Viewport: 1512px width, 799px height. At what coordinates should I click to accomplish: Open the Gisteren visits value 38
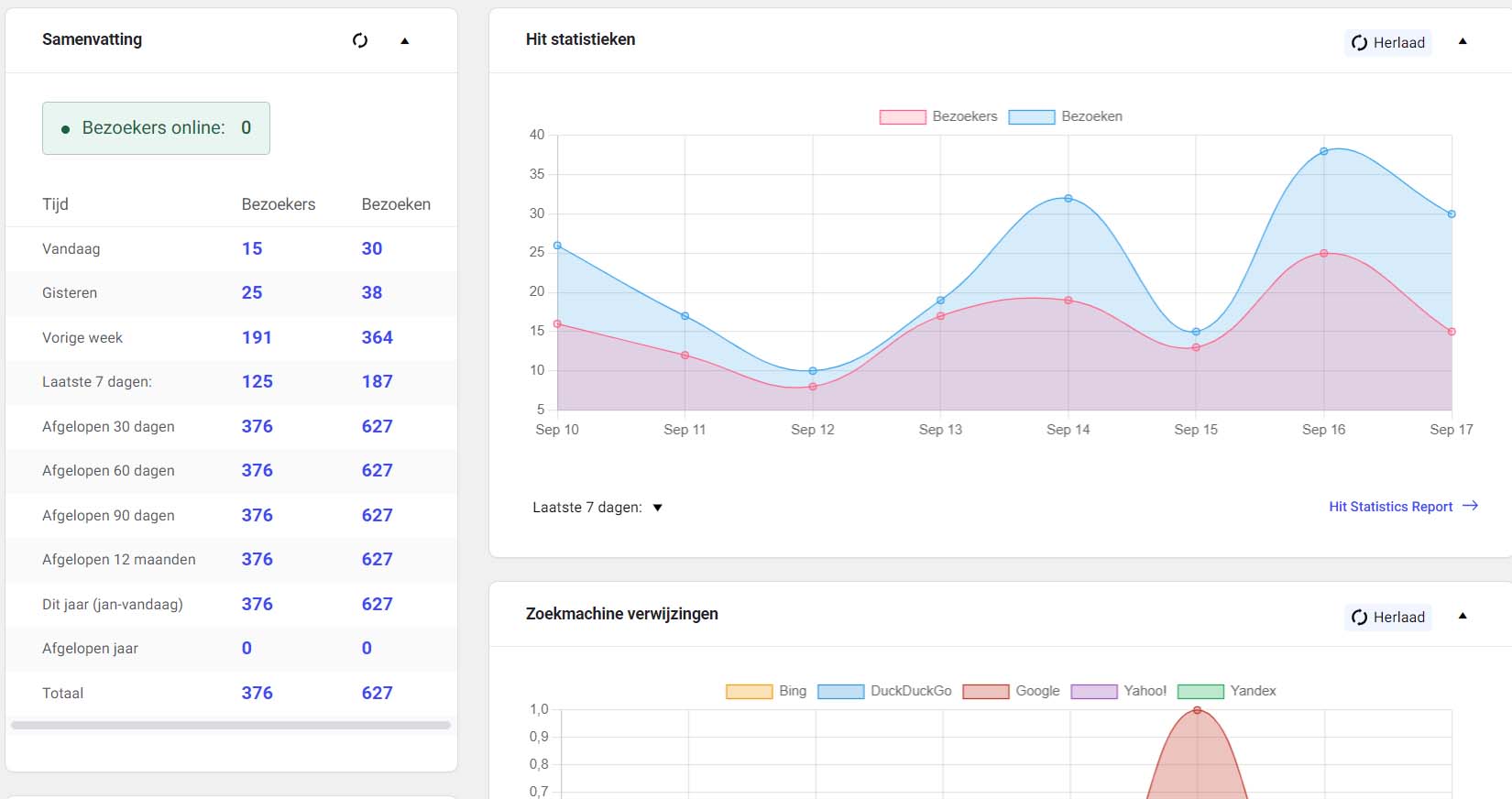coord(372,292)
